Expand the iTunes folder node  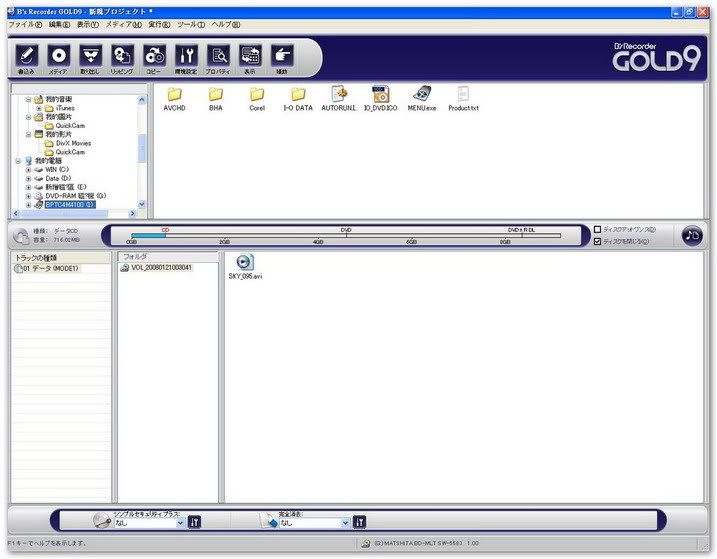(x=39, y=108)
